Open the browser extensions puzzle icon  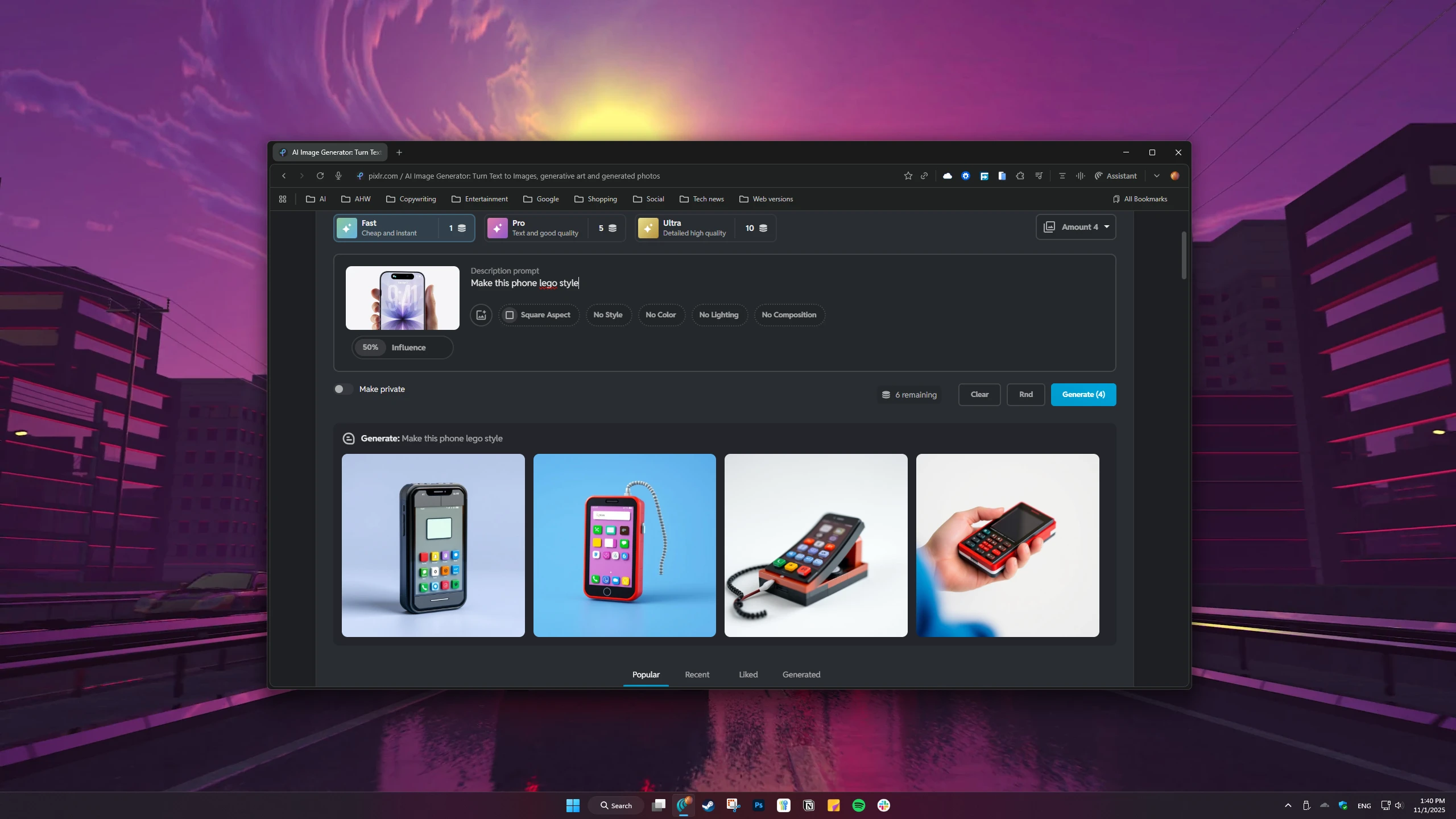(x=1020, y=176)
